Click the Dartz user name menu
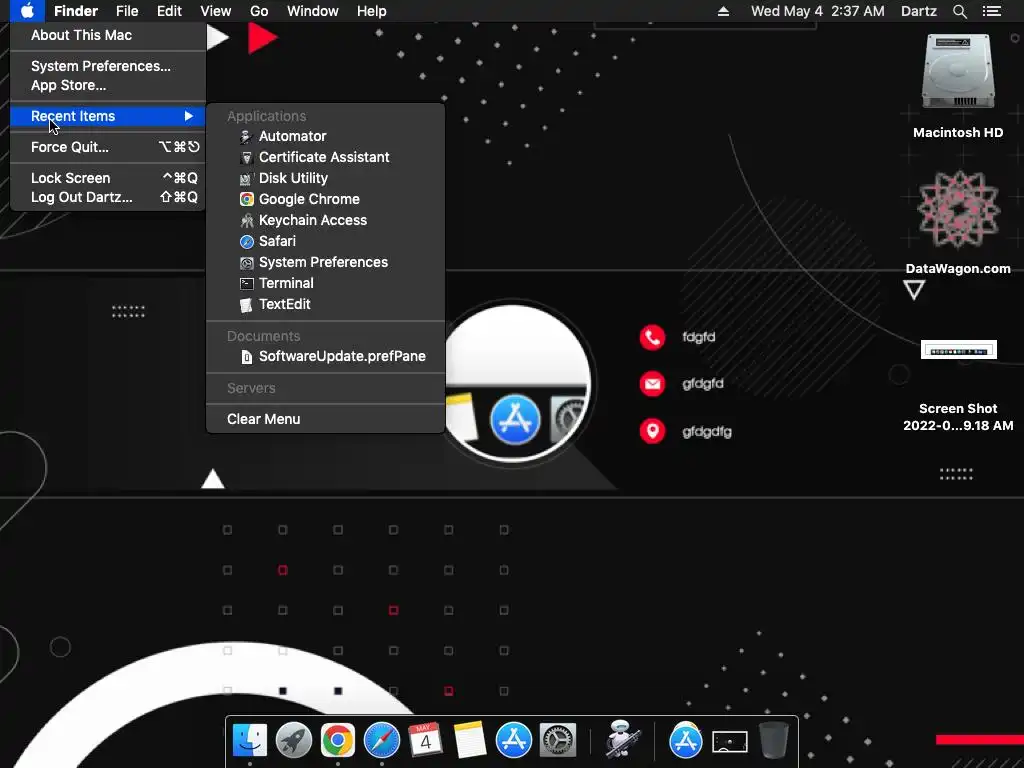This screenshot has width=1024, height=768. point(918,11)
